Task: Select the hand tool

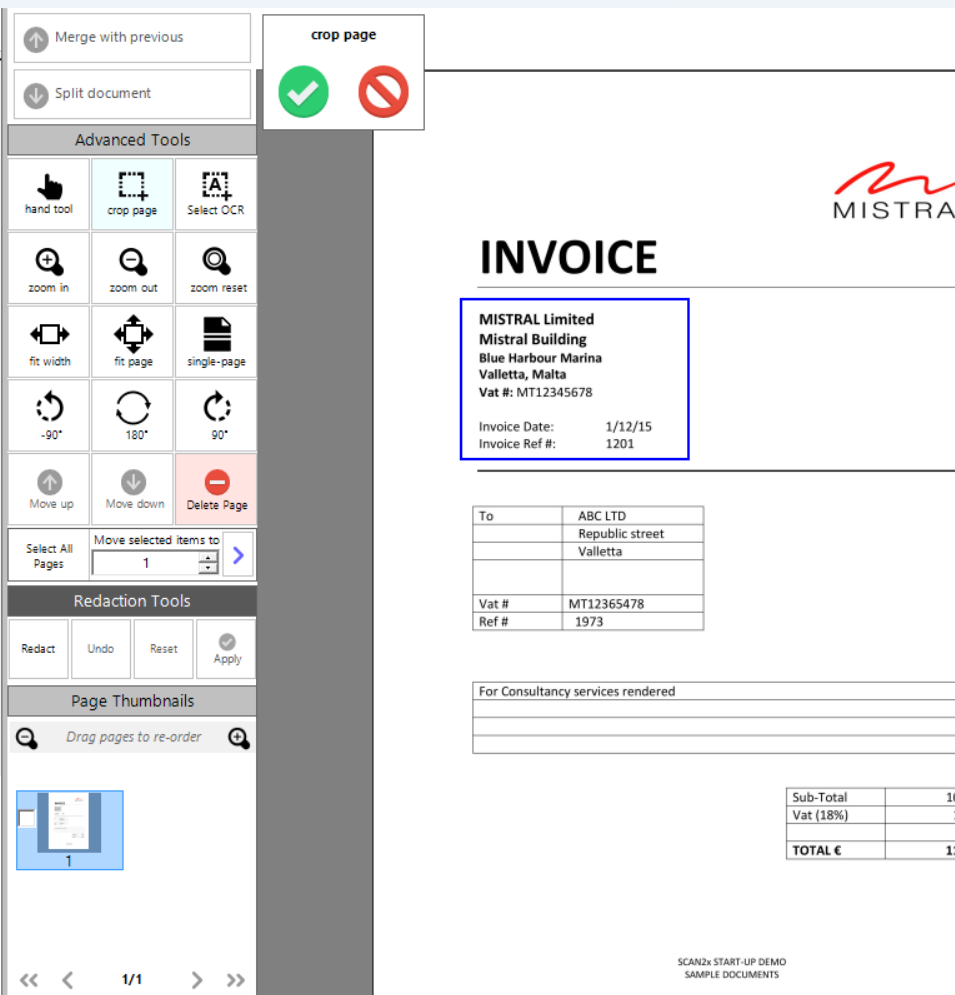Action: coord(49,193)
